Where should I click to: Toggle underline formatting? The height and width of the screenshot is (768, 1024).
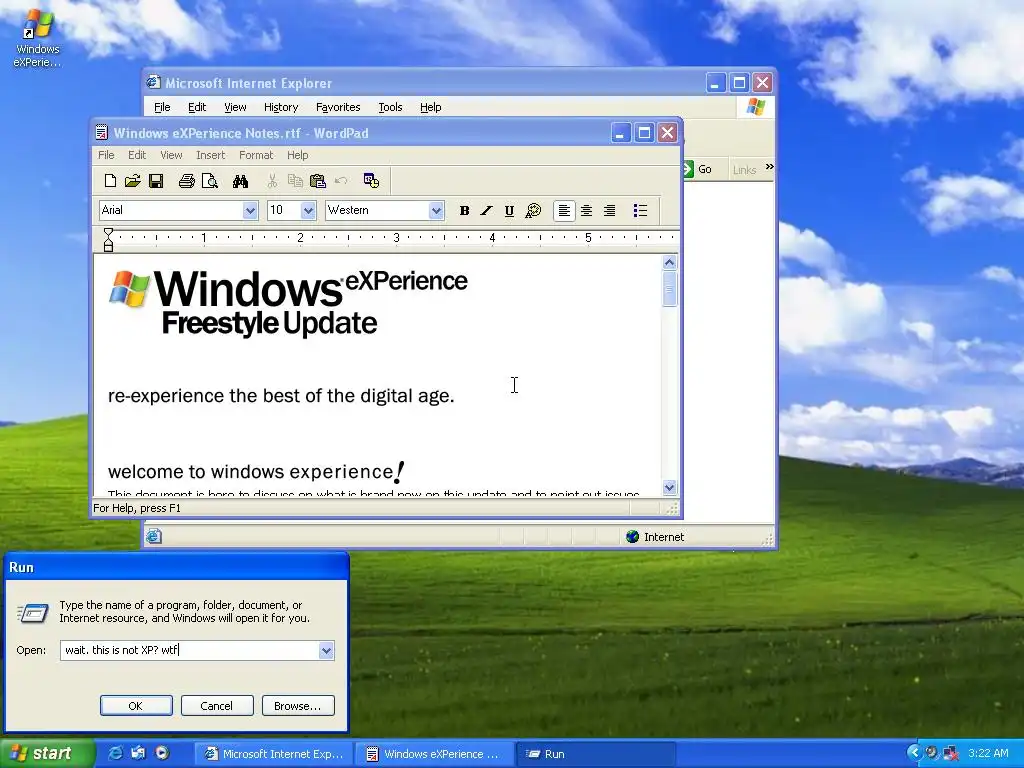[509, 210]
